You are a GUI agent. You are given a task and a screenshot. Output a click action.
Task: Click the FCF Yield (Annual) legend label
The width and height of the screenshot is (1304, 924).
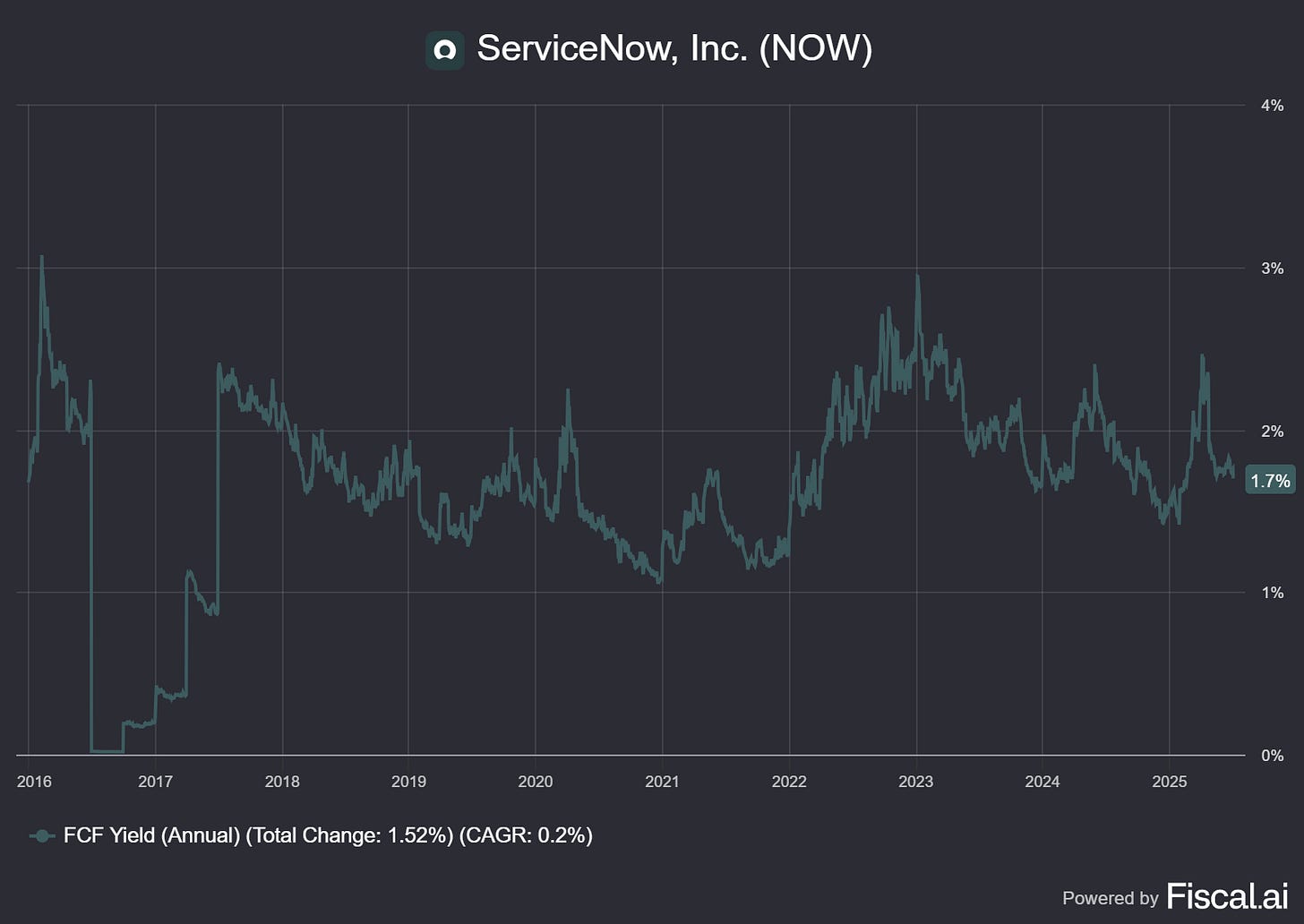coord(328,836)
